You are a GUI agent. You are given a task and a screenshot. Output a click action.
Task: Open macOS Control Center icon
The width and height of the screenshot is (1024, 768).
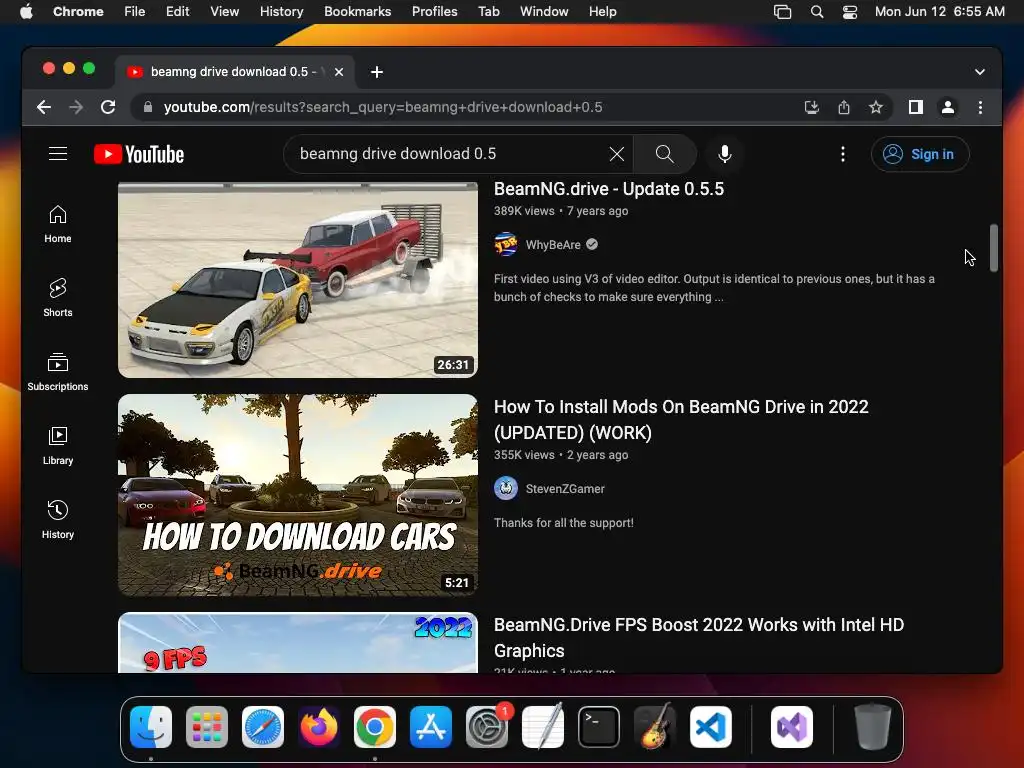[x=849, y=11]
